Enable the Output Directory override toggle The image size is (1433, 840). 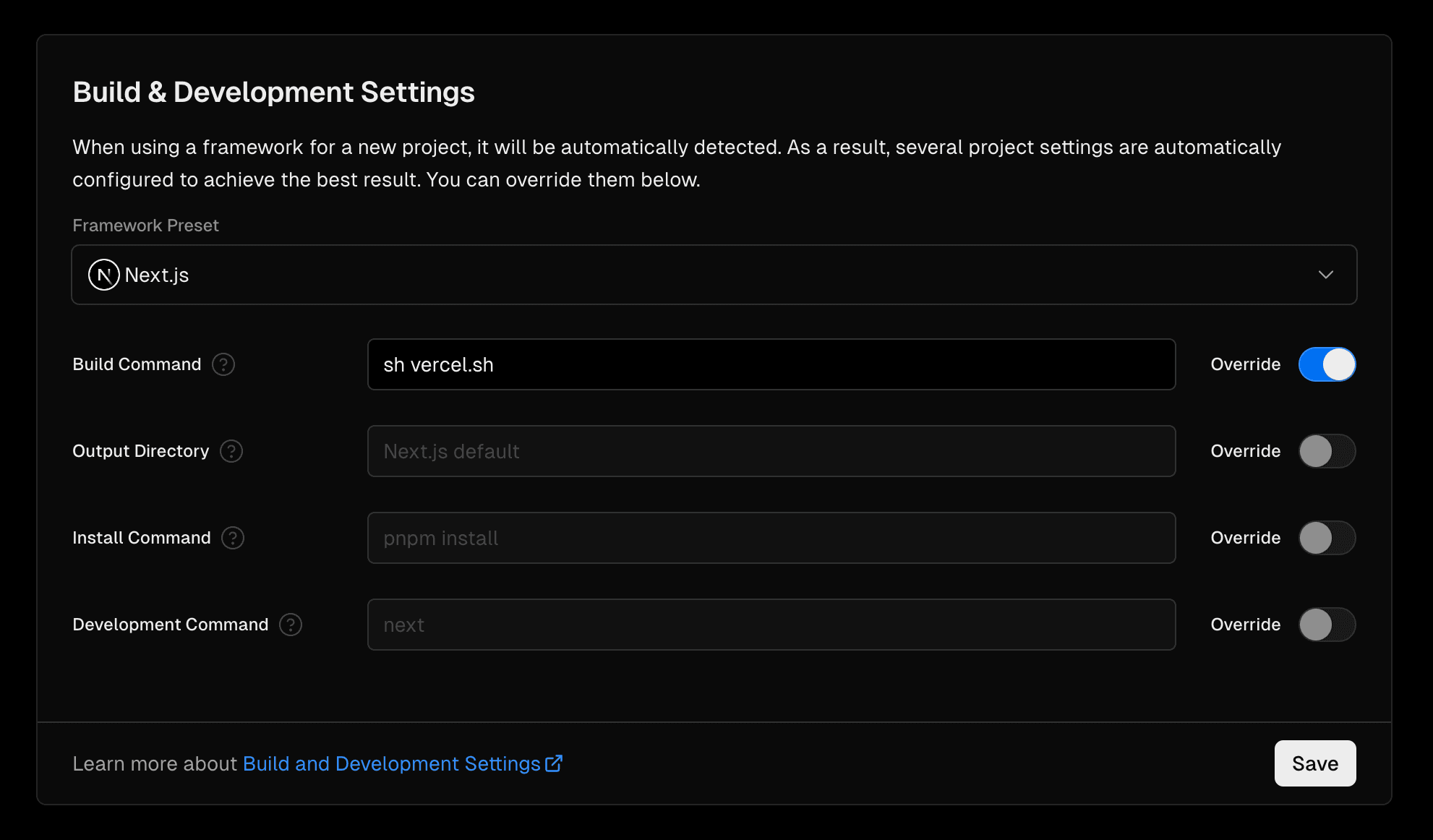(x=1327, y=451)
